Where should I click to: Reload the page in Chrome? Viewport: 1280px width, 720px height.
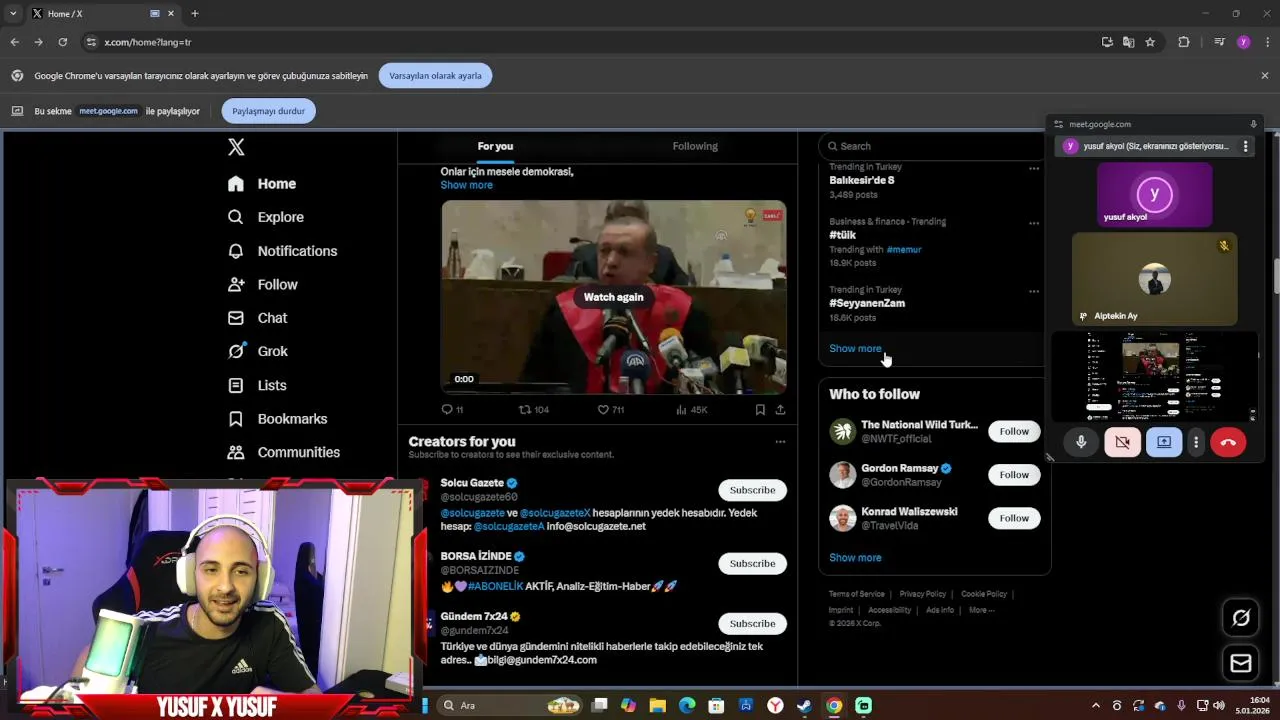tap(62, 42)
